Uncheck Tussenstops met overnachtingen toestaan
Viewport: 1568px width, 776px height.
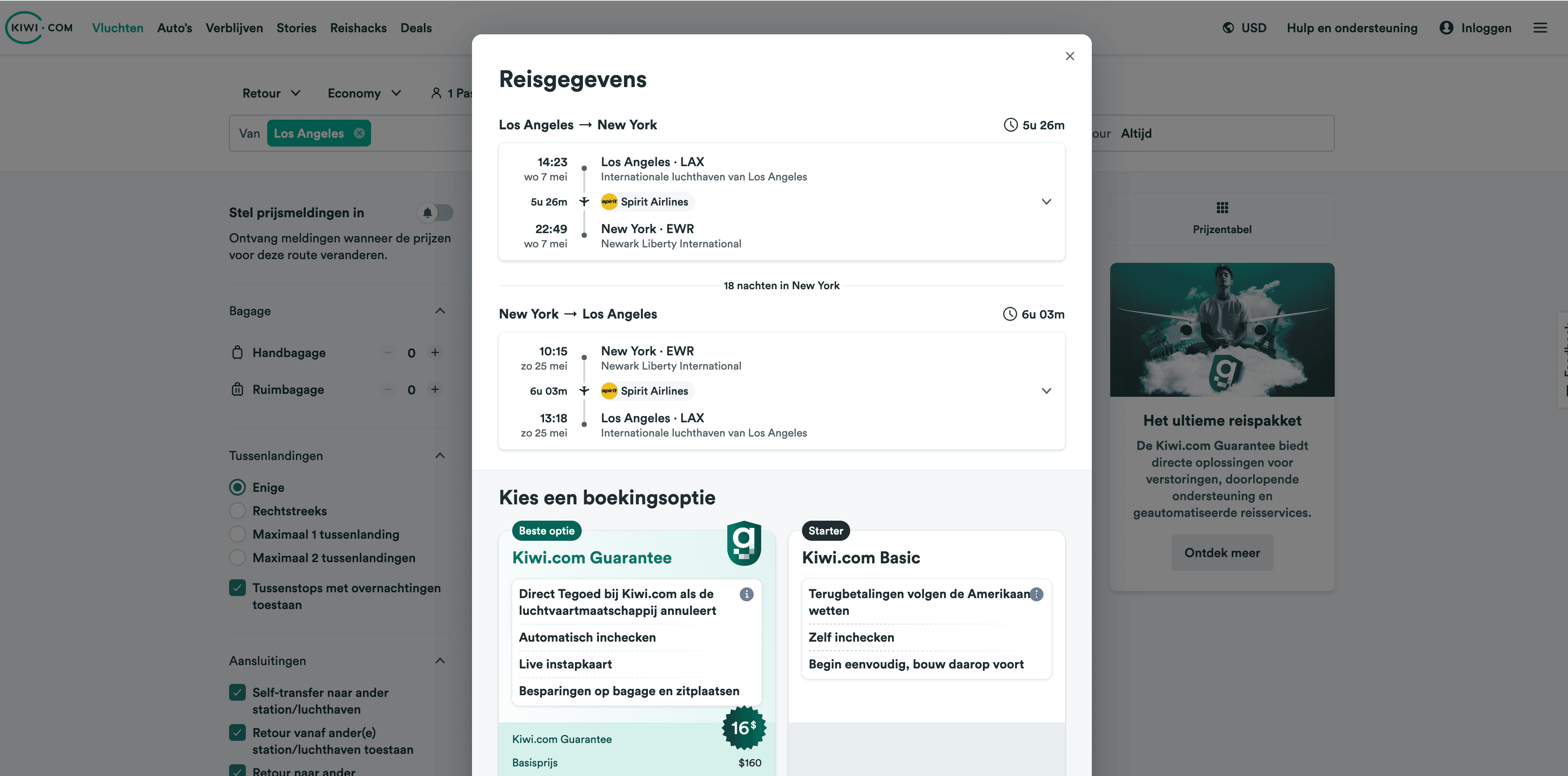237,588
